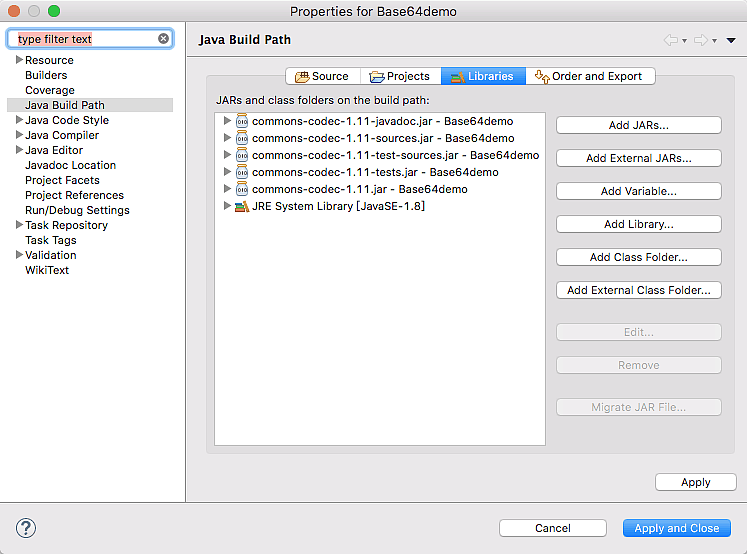
Task: Click the commons-codec-1.11-javadoc.jar file icon
Action: coord(242,121)
